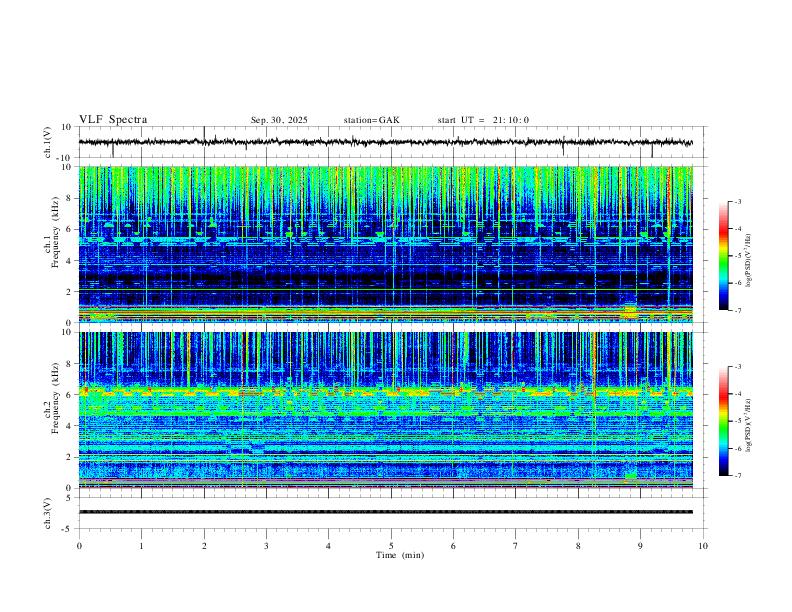The width and height of the screenshot is (792, 612).
Task: Click the "5" tick on ch.3(V) axis
Action: 70,498
